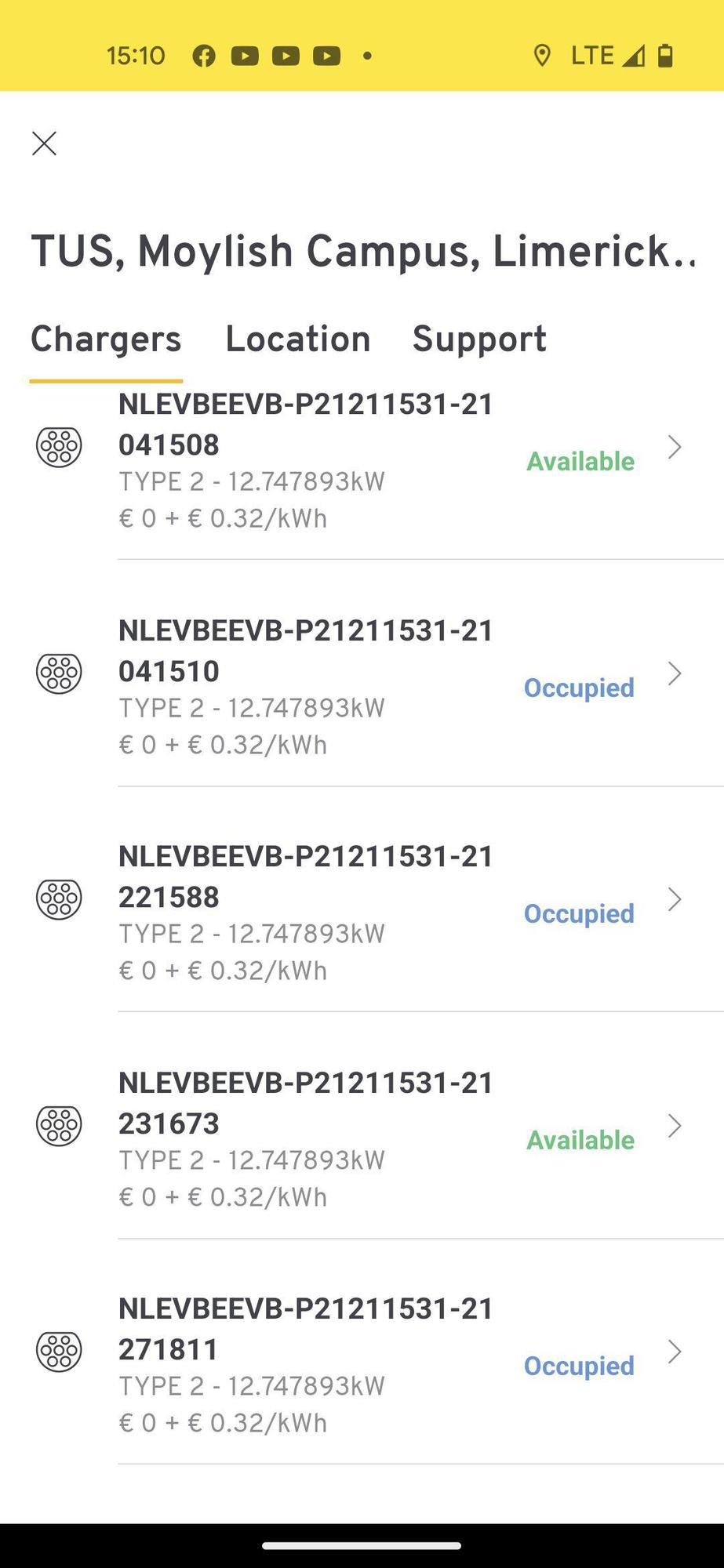Screen dimensions: 724x1568
Task: Tap connector icon for charger 041508
Action: [59, 447]
